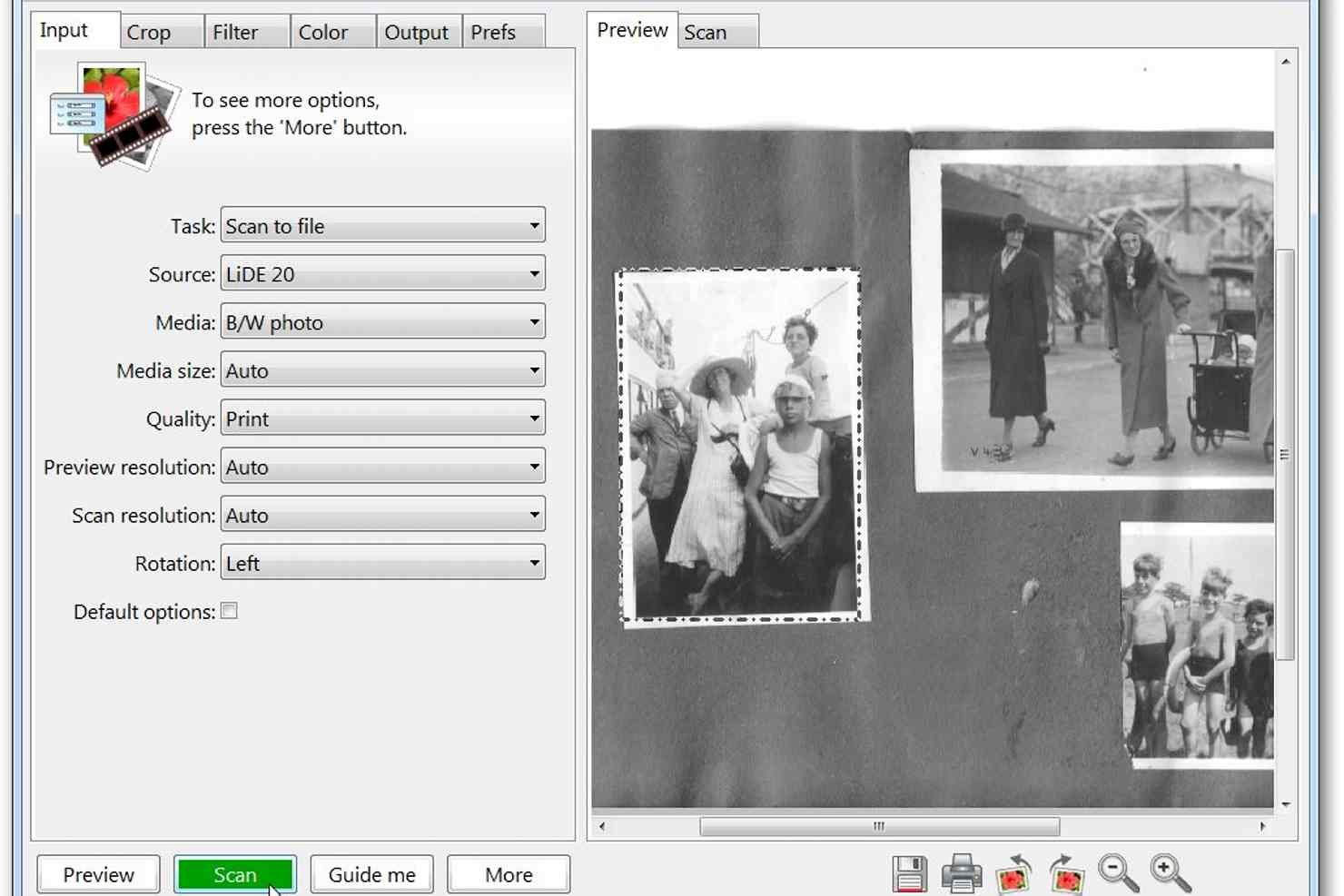Screen dimensions: 1344x896
Task: Open the Rotation dropdown set to Left
Action: pos(382,562)
